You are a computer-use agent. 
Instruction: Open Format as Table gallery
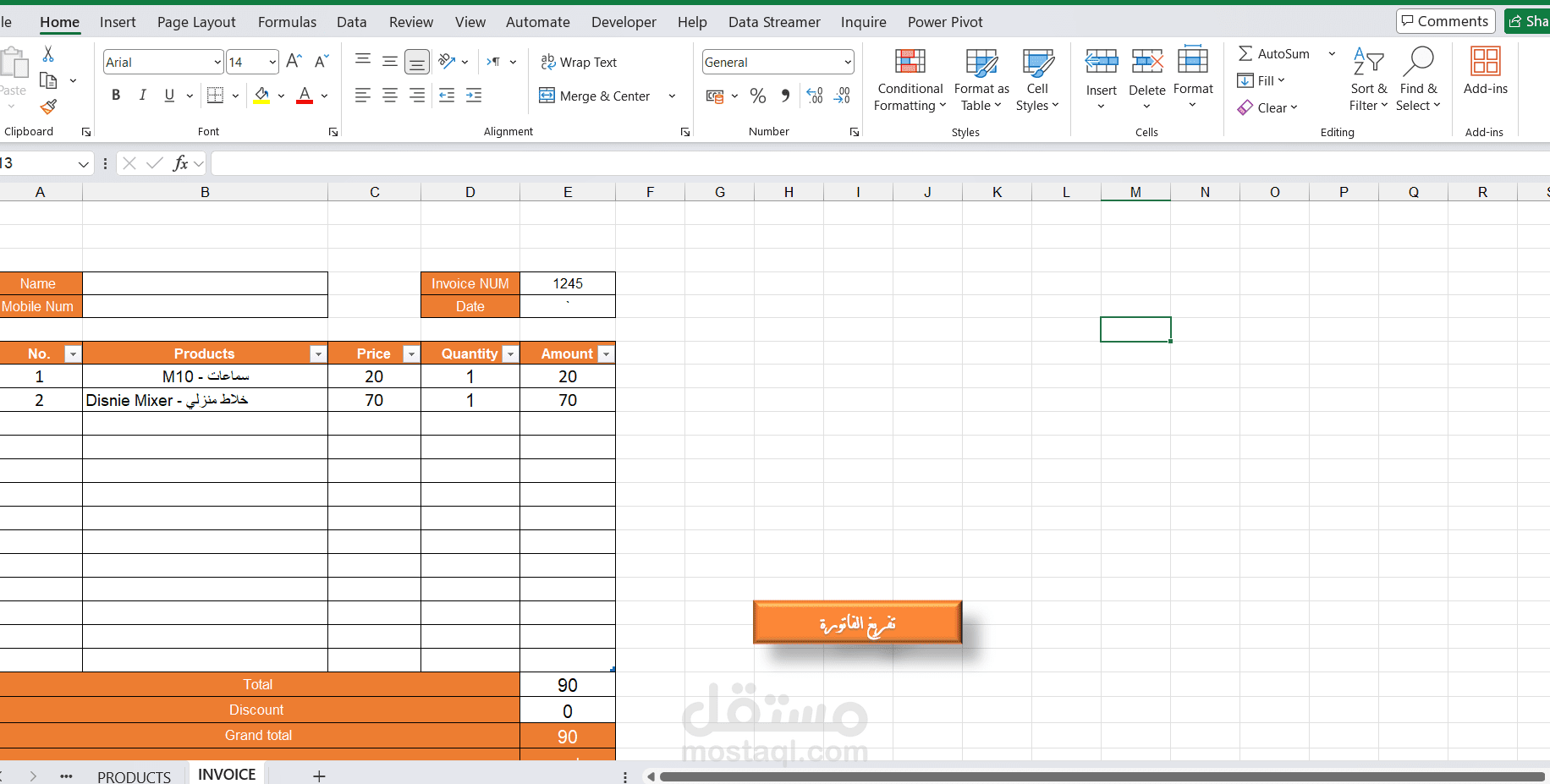pyautogui.click(x=981, y=80)
